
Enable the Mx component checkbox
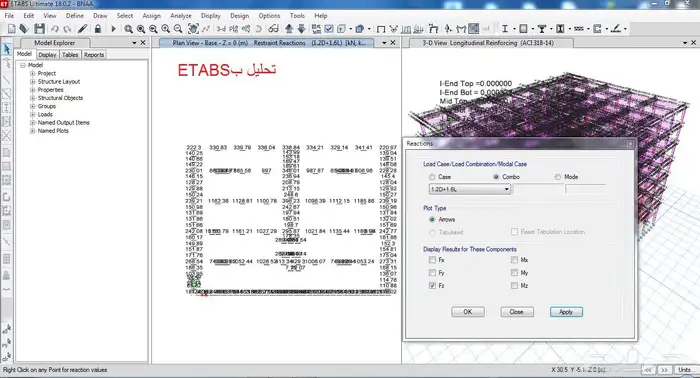click(x=514, y=260)
